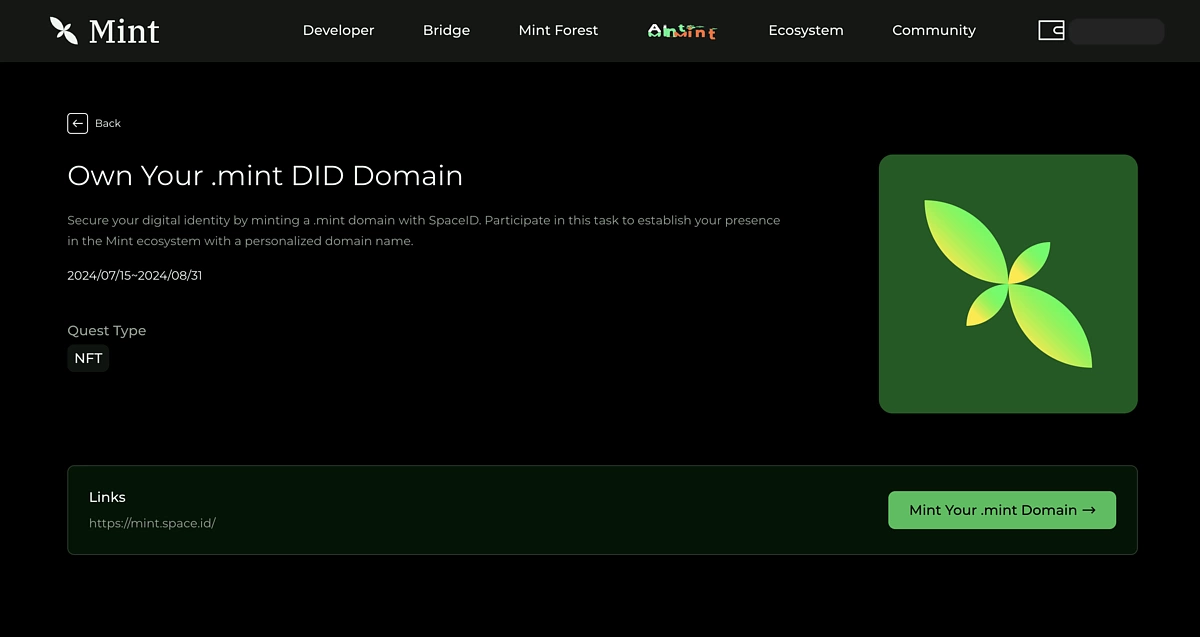Click the NFT quest type tag
Image resolution: width=1200 pixels, height=637 pixels.
(88, 358)
